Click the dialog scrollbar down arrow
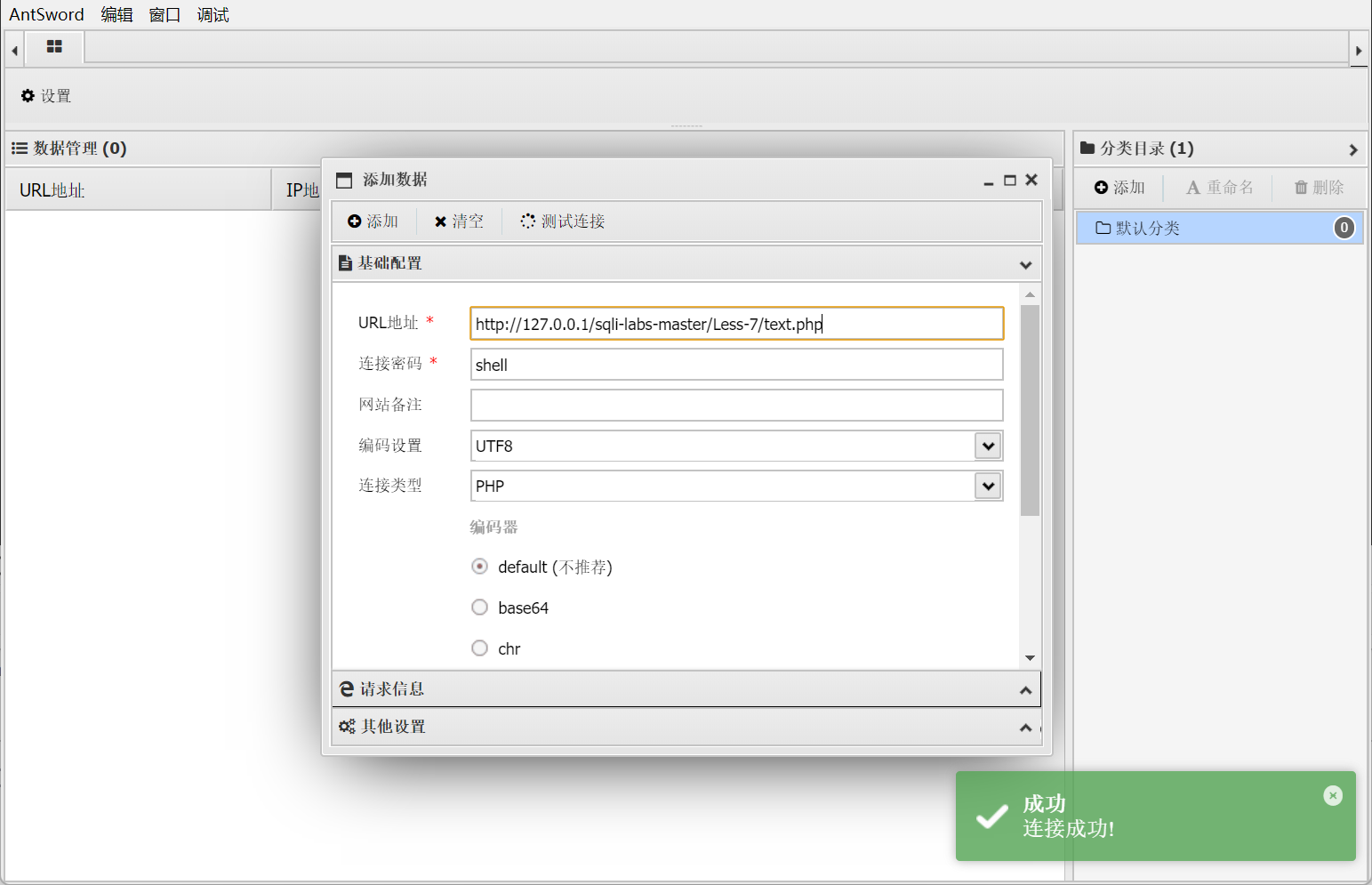Image resolution: width=1372 pixels, height=885 pixels. [x=1030, y=658]
